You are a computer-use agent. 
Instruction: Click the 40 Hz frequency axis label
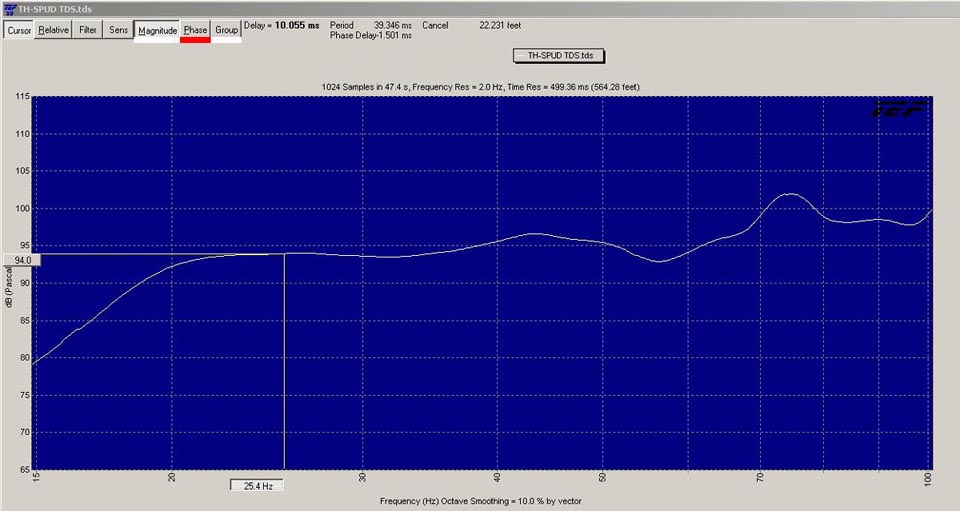pyautogui.click(x=497, y=477)
